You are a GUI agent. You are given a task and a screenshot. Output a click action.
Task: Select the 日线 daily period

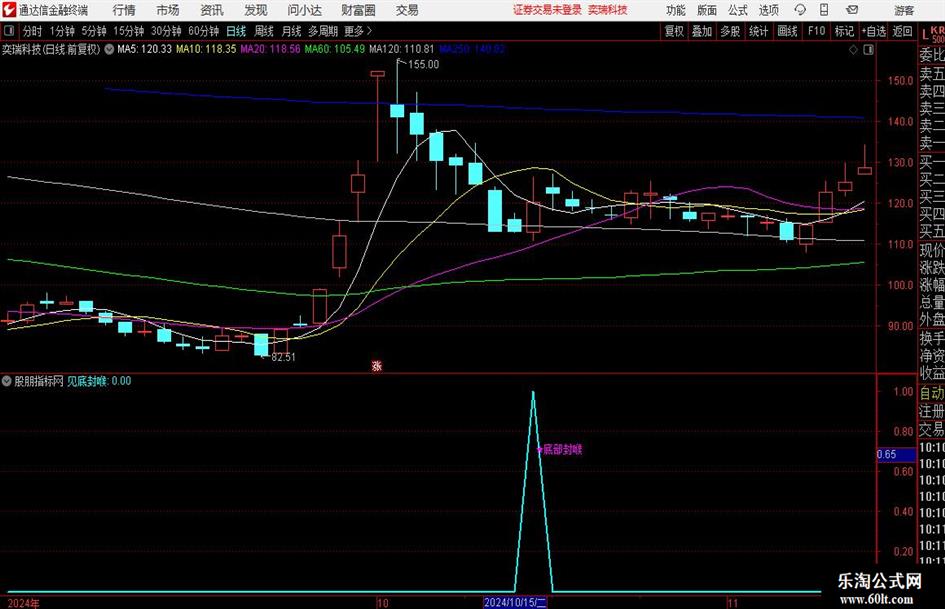click(236, 31)
